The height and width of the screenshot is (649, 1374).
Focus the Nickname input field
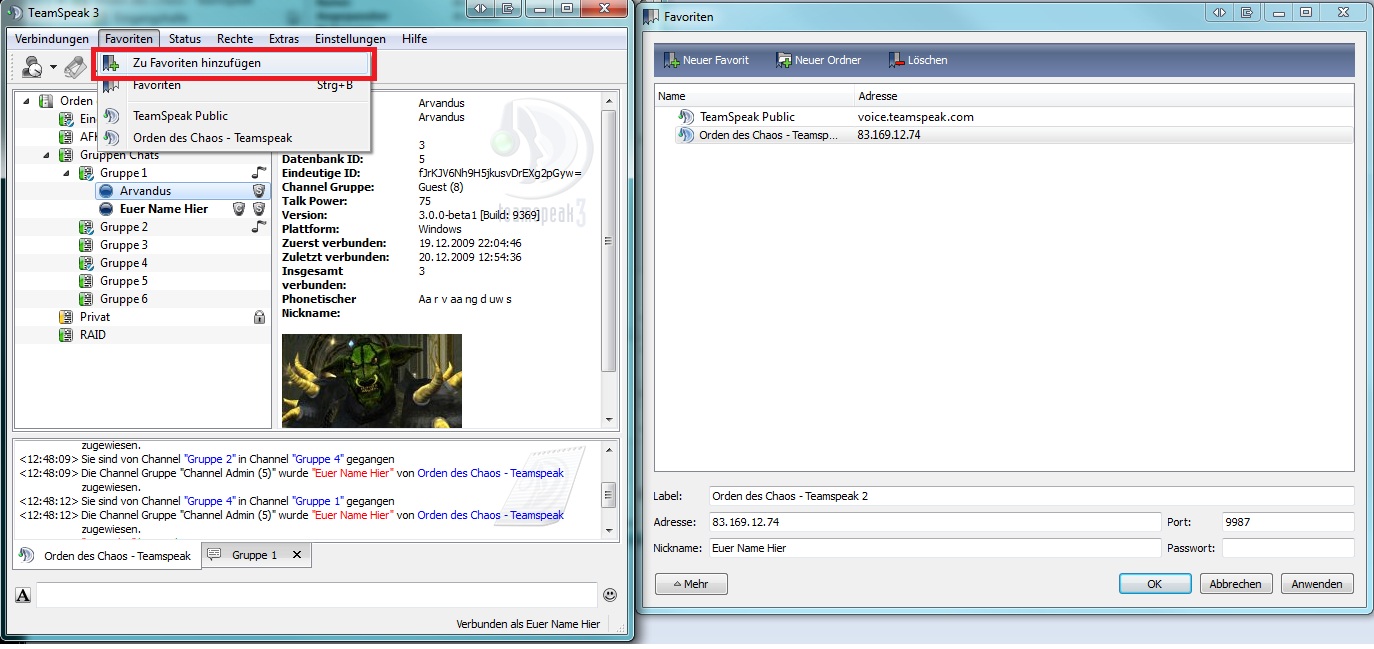pos(935,548)
